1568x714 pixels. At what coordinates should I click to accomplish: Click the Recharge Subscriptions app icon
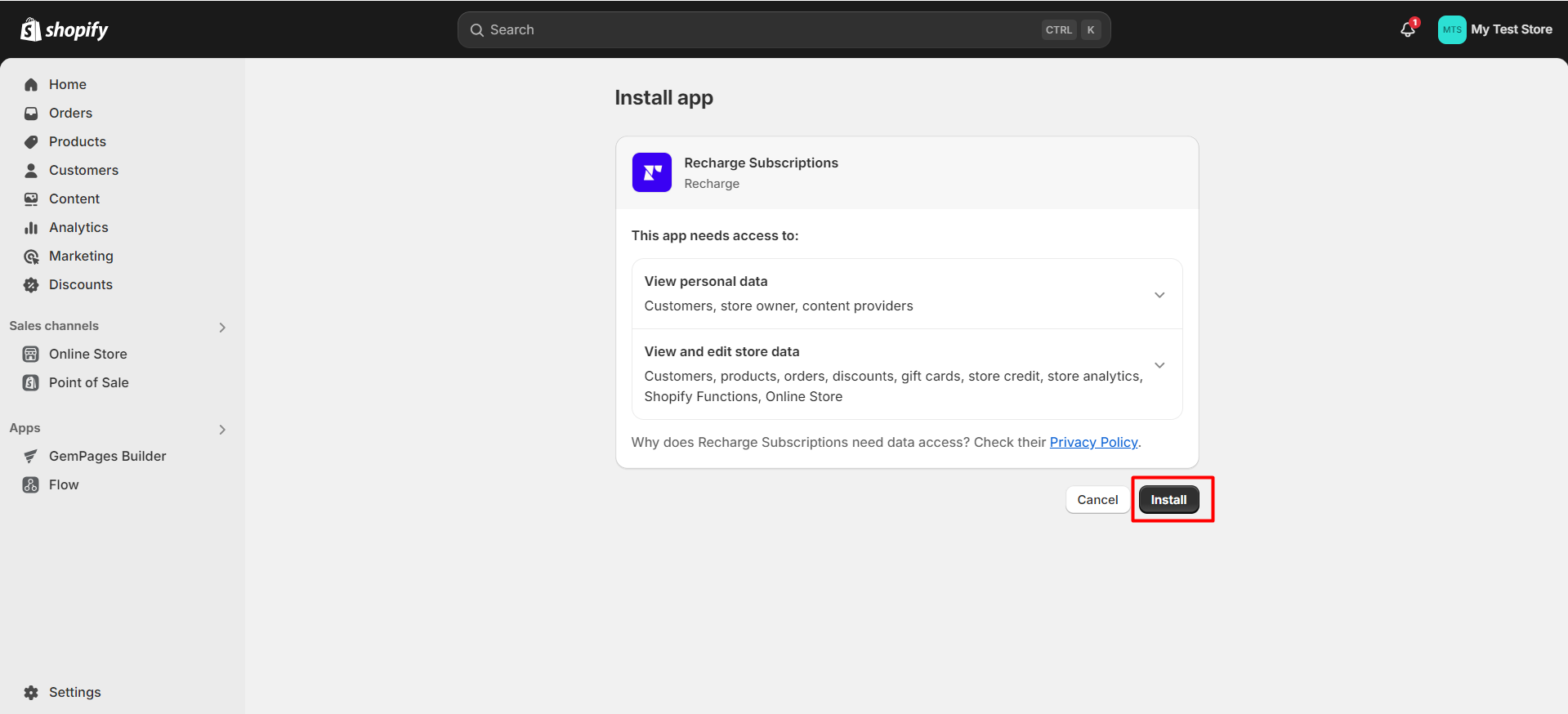coord(651,172)
